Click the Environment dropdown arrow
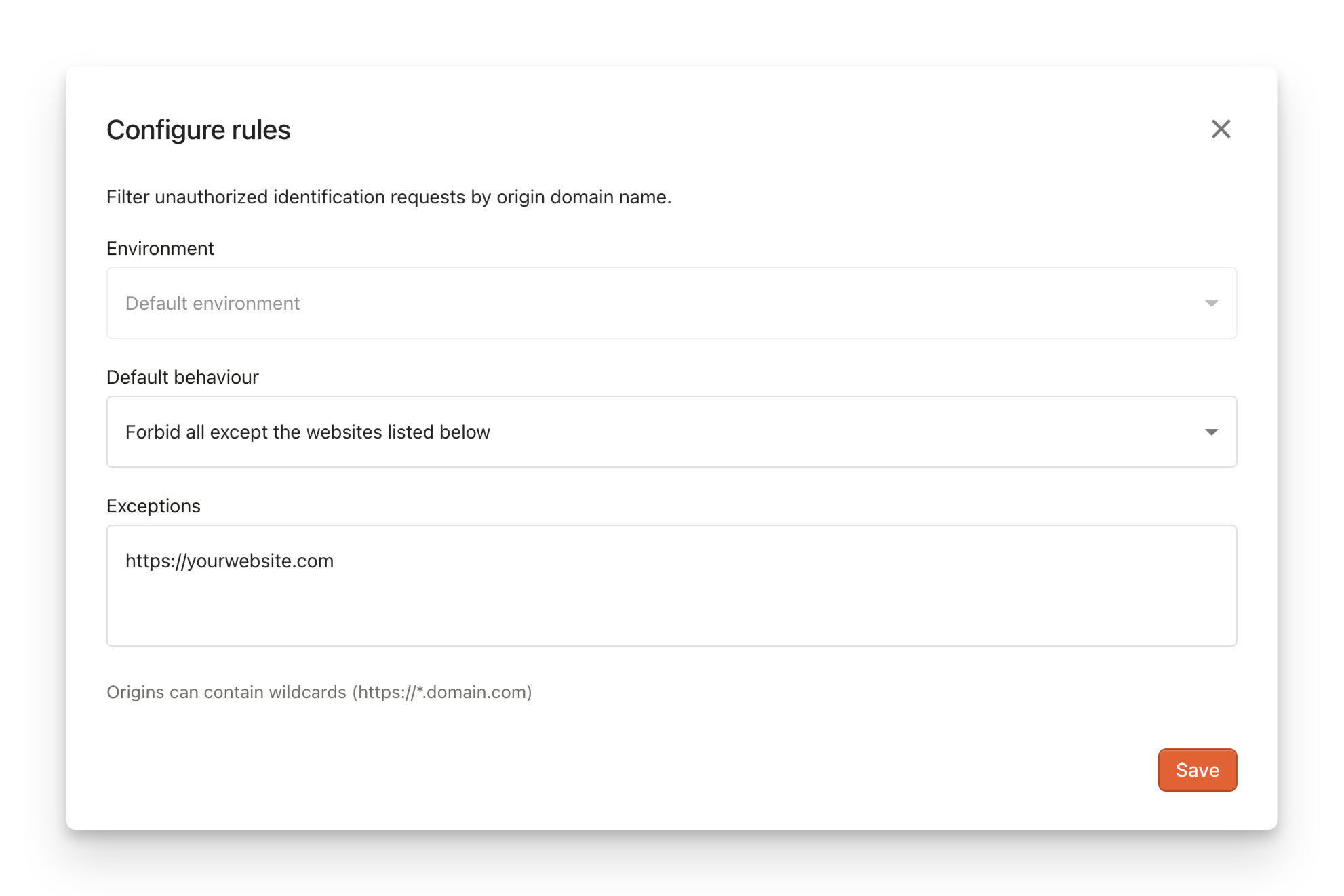 tap(1211, 303)
